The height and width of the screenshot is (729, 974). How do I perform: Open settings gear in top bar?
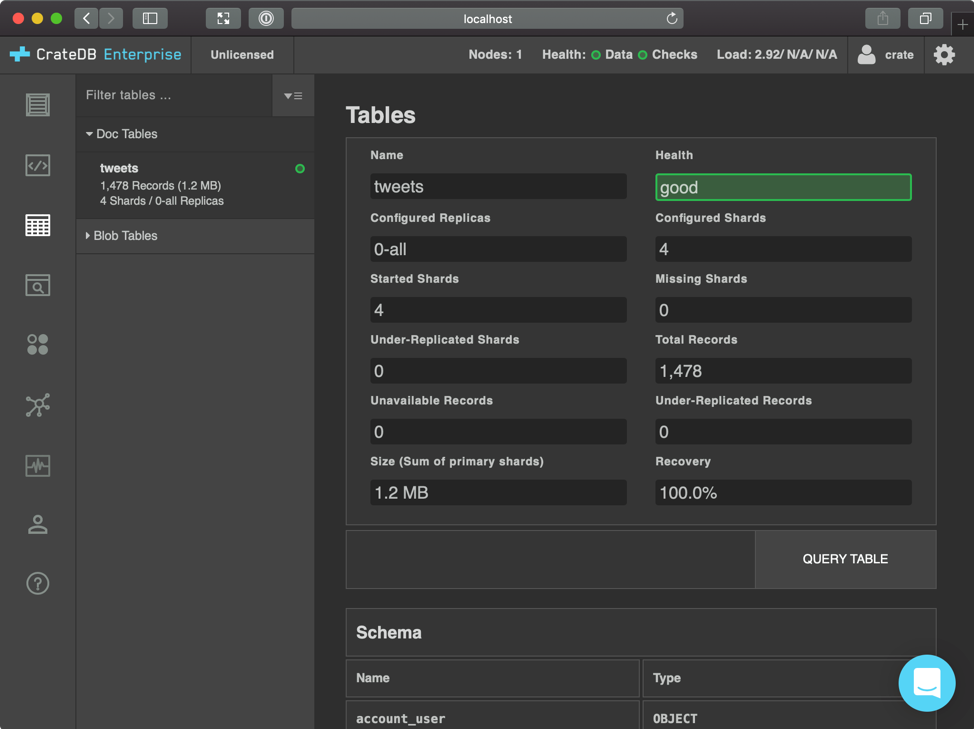point(944,55)
